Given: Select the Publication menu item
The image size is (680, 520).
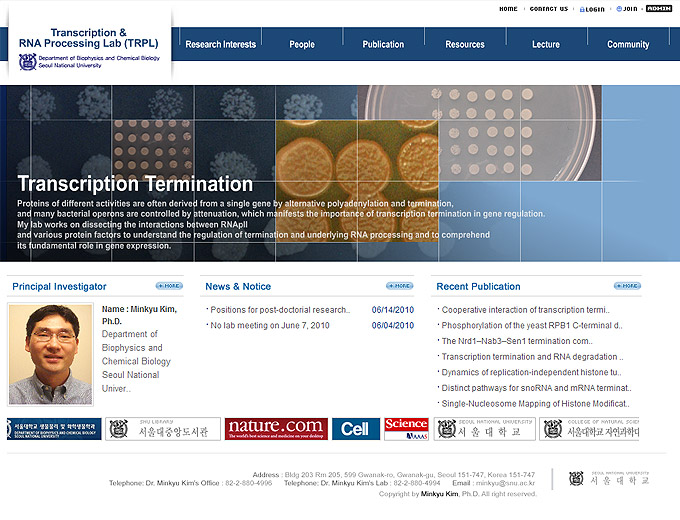Looking at the screenshot, I should pyautogui.click(x=383, y=44).
